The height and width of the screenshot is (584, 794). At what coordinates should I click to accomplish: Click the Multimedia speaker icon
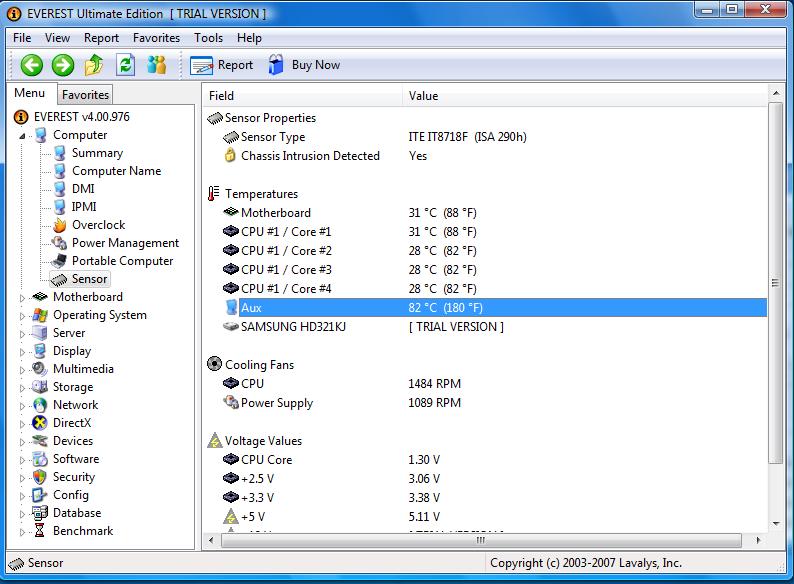pos(40,369)
